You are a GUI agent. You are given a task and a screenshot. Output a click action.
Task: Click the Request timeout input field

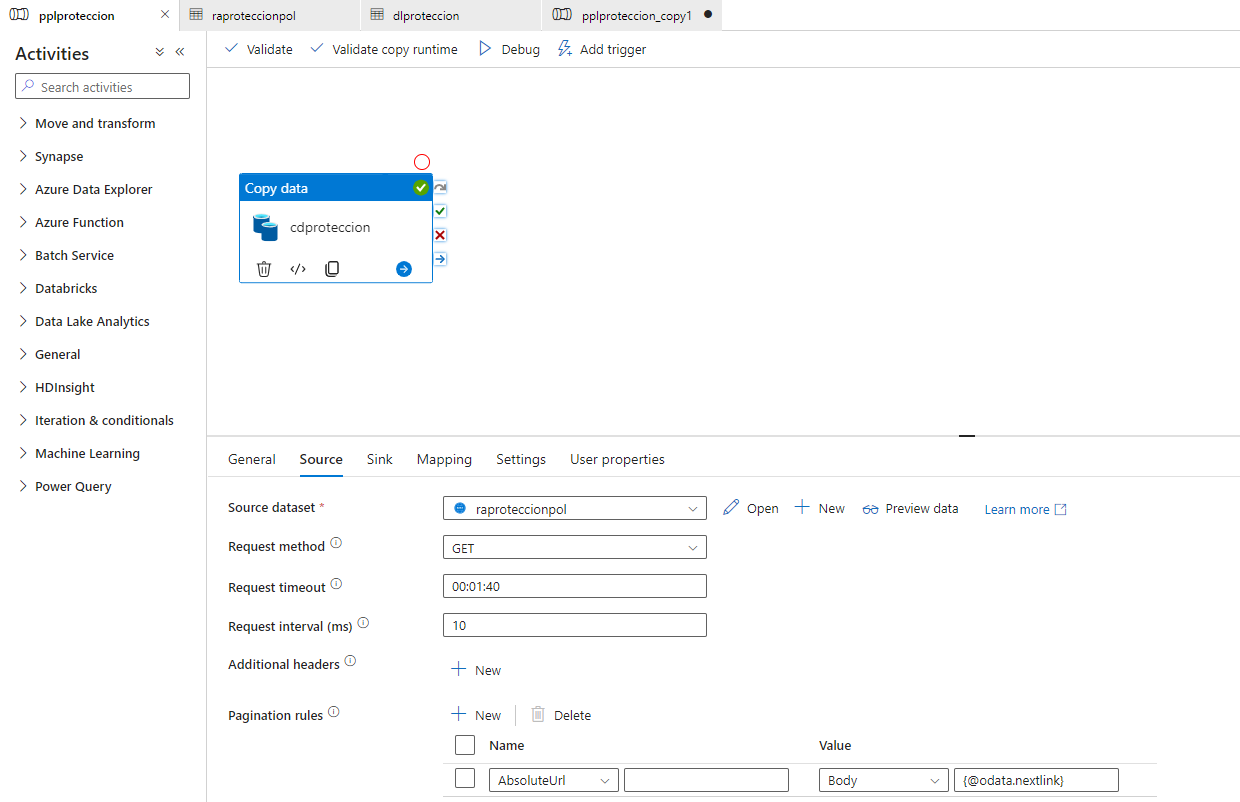pos(574,586)
